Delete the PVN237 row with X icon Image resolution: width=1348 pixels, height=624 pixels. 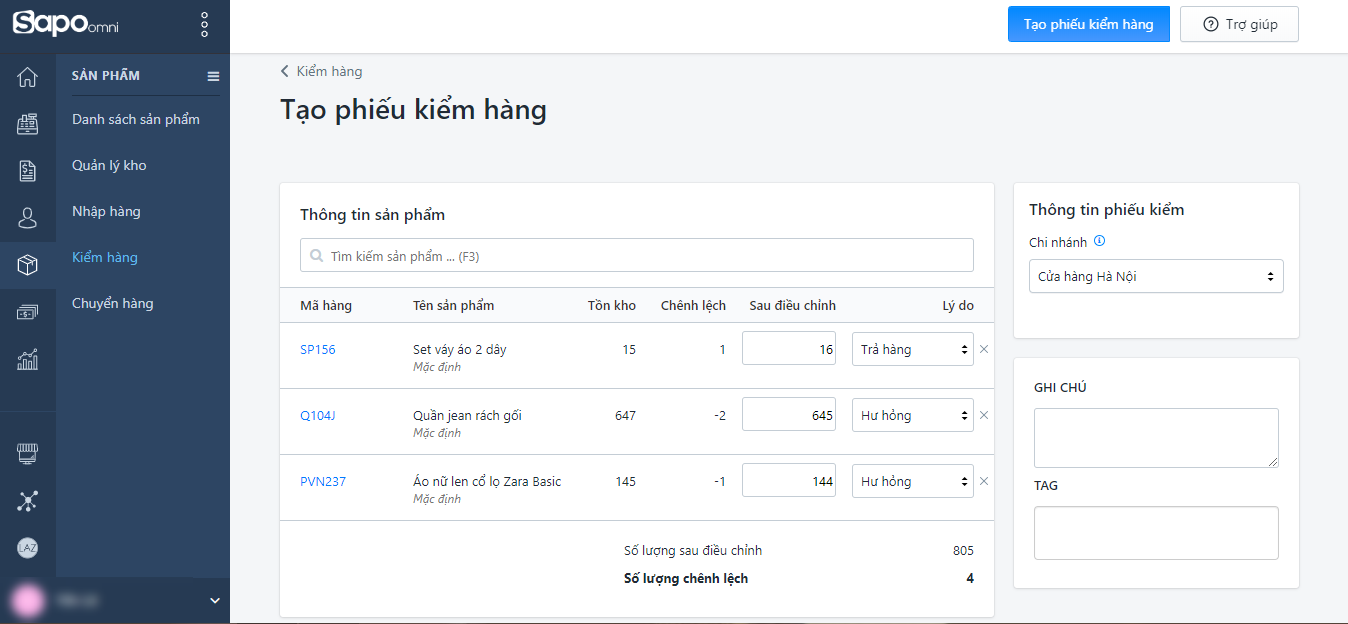[x=983, y=482]
